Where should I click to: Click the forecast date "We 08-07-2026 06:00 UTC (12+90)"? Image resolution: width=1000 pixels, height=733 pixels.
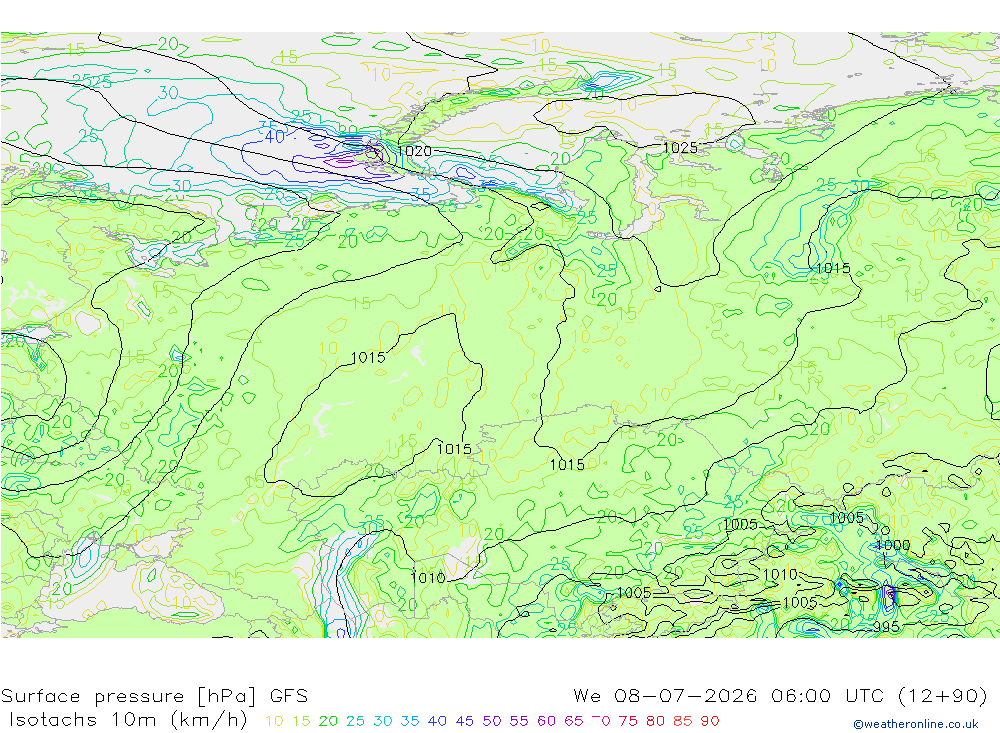pos(781,695)
